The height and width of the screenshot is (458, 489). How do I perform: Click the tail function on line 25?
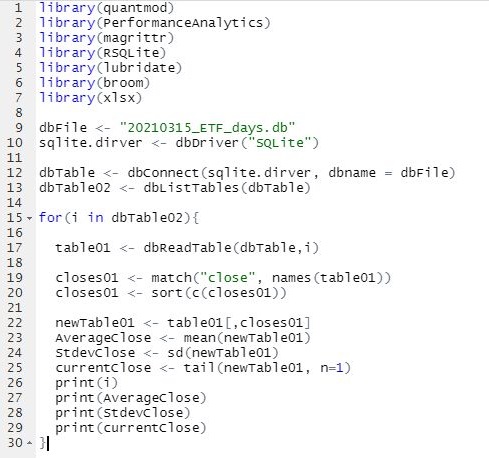[199, 368]
